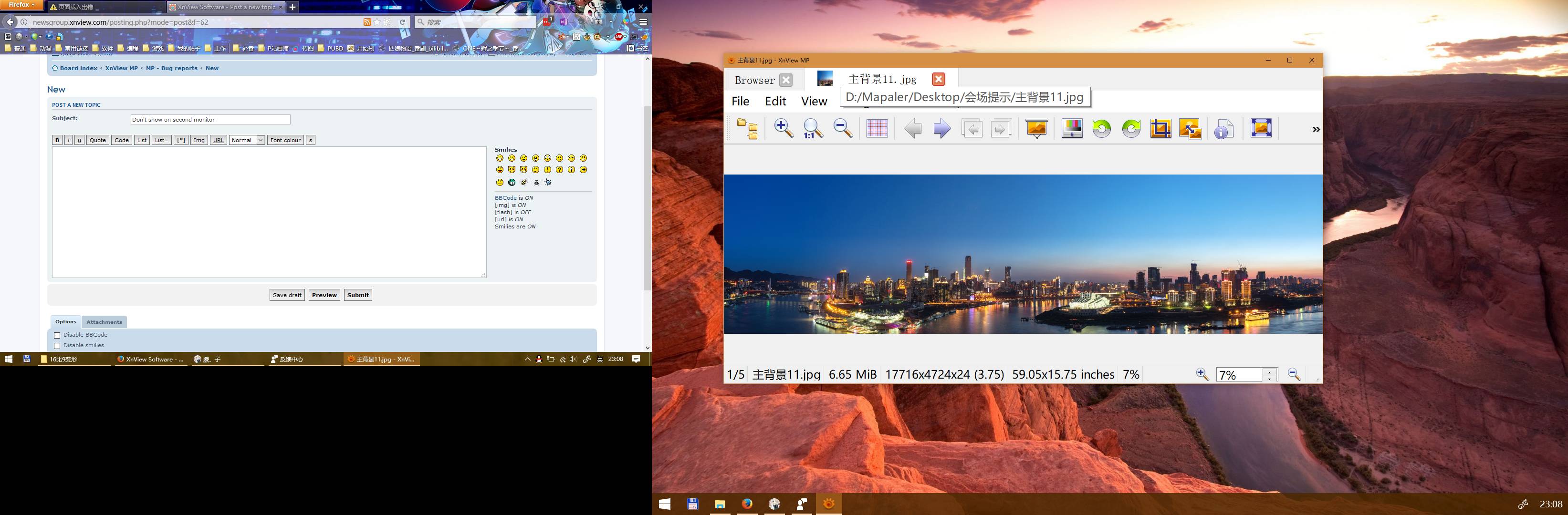Set zoom to 1:1 original size
The height and width of the screenshot is (515, 1568).
(813, 128)
